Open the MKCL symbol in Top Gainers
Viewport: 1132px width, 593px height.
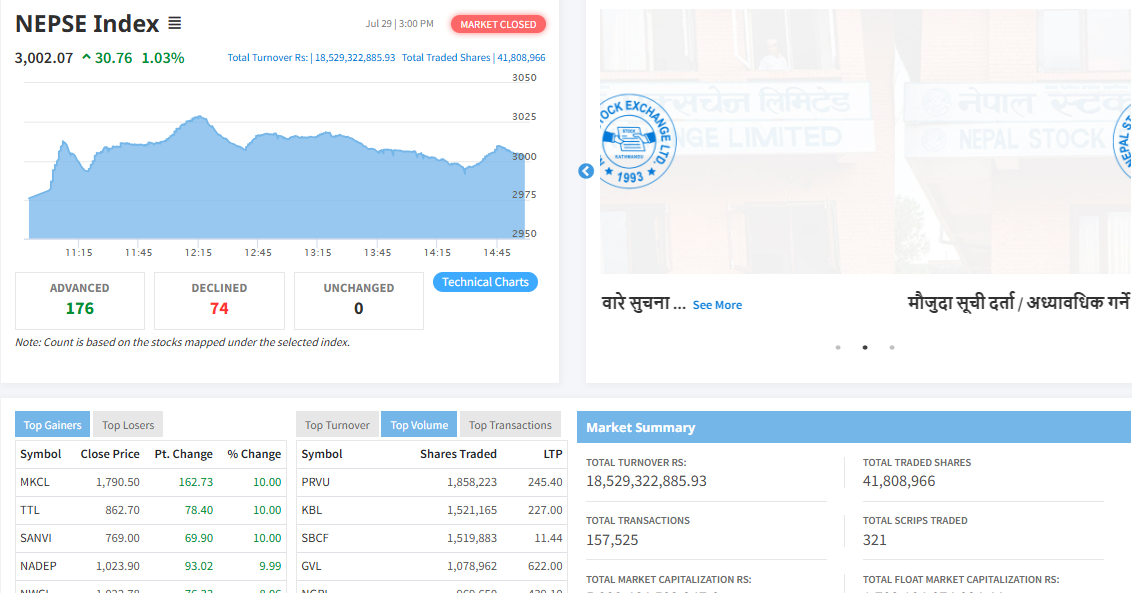pos(35,482)
